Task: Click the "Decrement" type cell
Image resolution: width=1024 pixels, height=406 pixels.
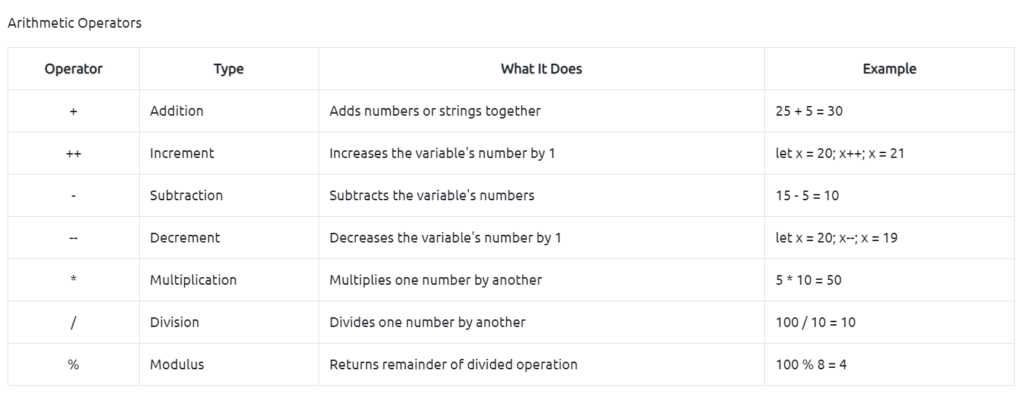Action: coord(184,238)
